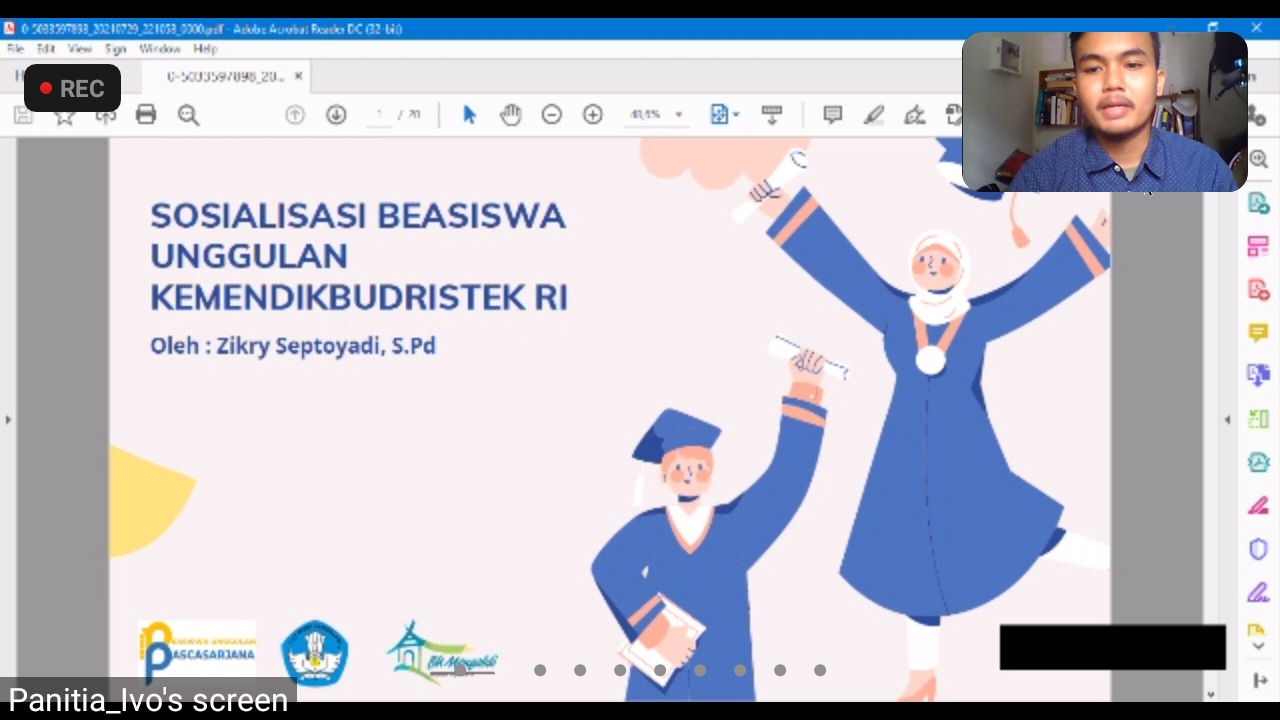Go to next page using down arrow

(x=336, y=115)
